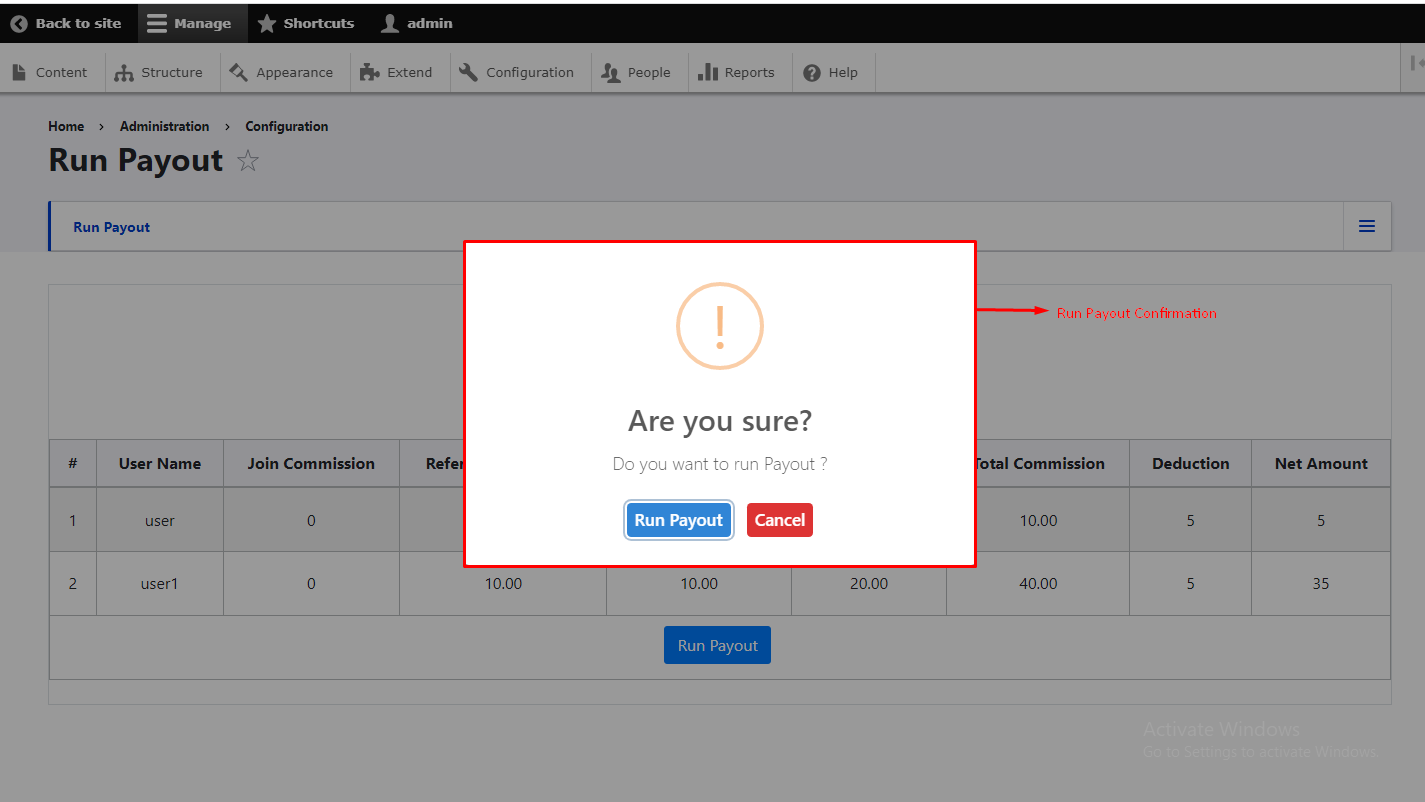1425x802 pixels.
Task: Open the People admin page
Action: (x=637, y=72)
